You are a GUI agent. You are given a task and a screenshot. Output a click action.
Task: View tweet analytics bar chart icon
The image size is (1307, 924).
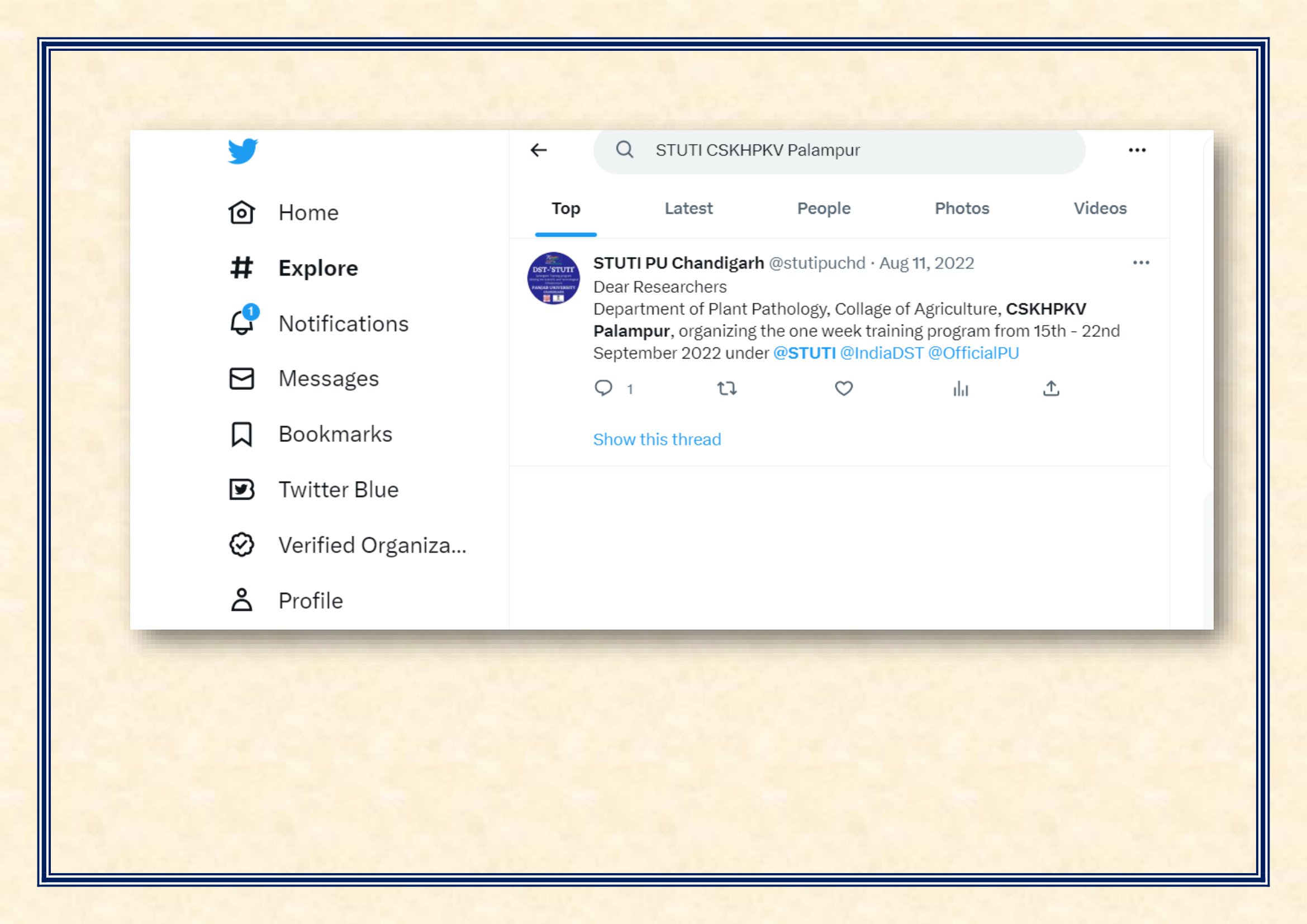click(x=961, y=389)
